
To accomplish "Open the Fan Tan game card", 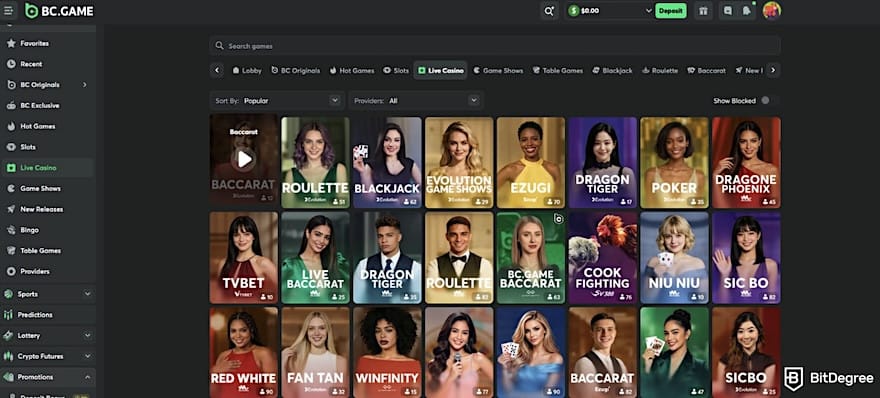I will pyautogui.click(x=315, y=353).
